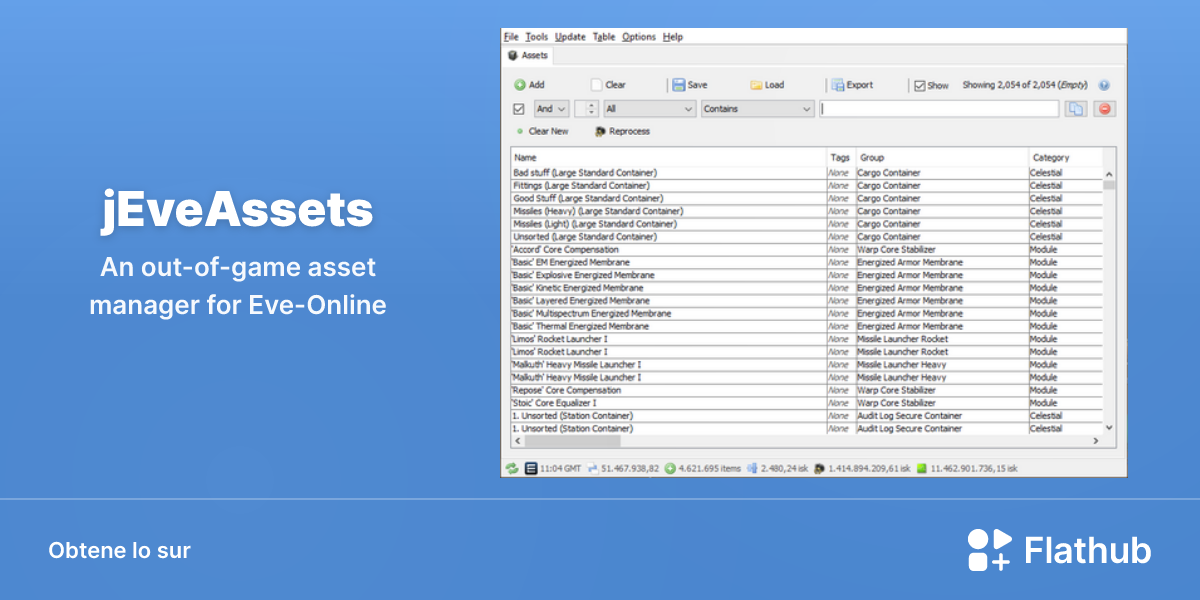Open the Tools menu
The width and height of the screenshot is (1200, 600).
(537, 37)
